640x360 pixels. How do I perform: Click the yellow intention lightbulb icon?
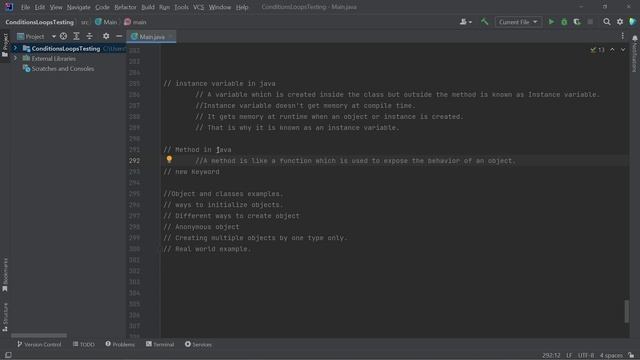[169, 159]
